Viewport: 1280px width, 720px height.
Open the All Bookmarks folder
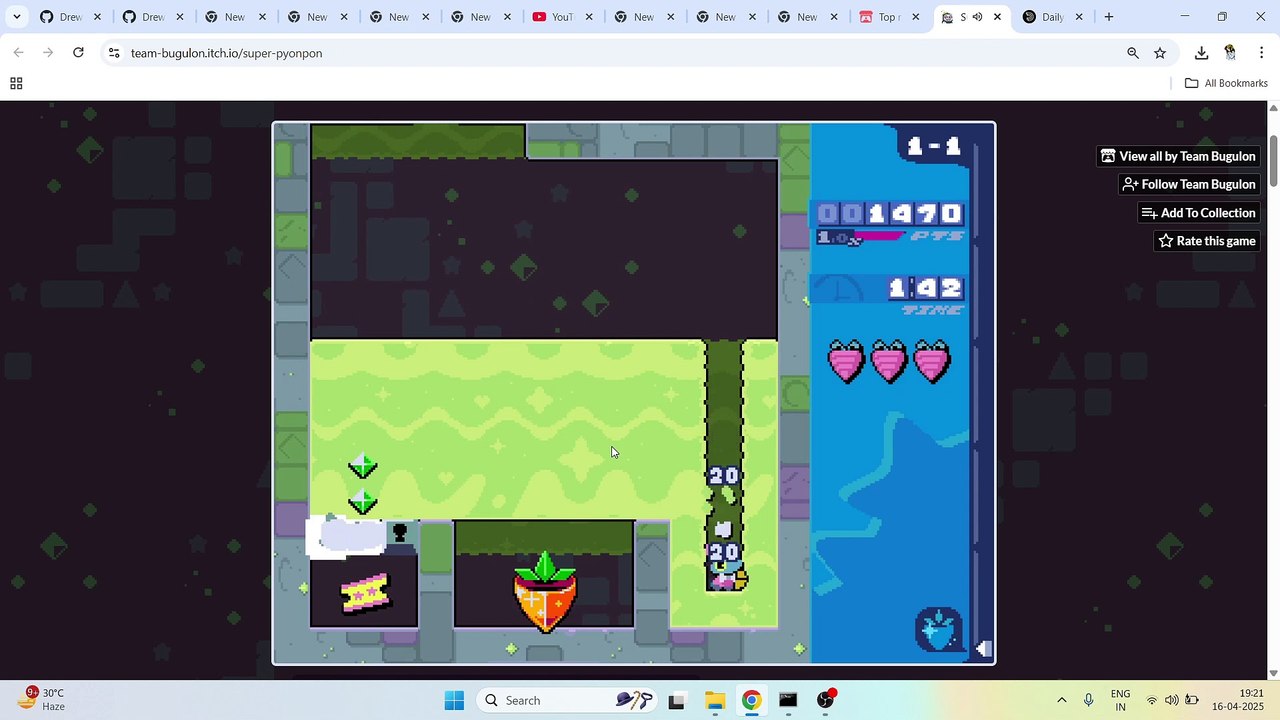point(1226,83)
